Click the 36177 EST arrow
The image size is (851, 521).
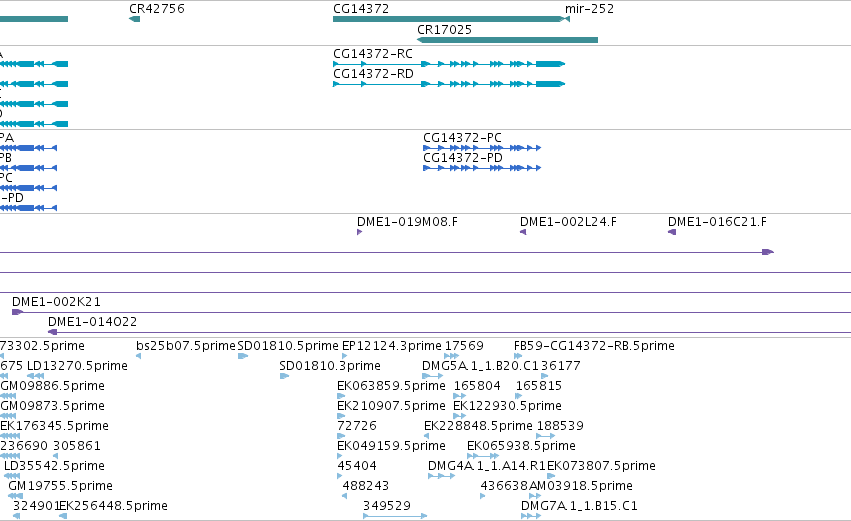click(544, 376)
